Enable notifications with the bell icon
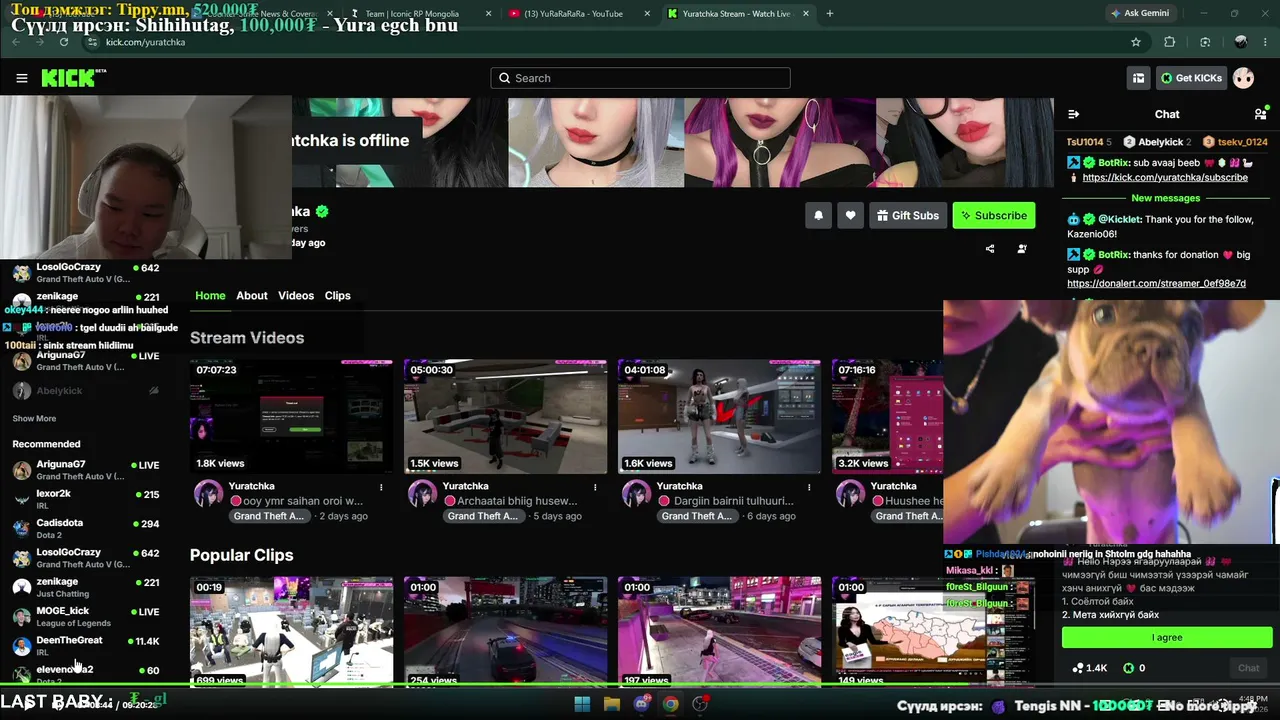The image size is (1280, 720). pyautogui.click(x=818, y=215)
